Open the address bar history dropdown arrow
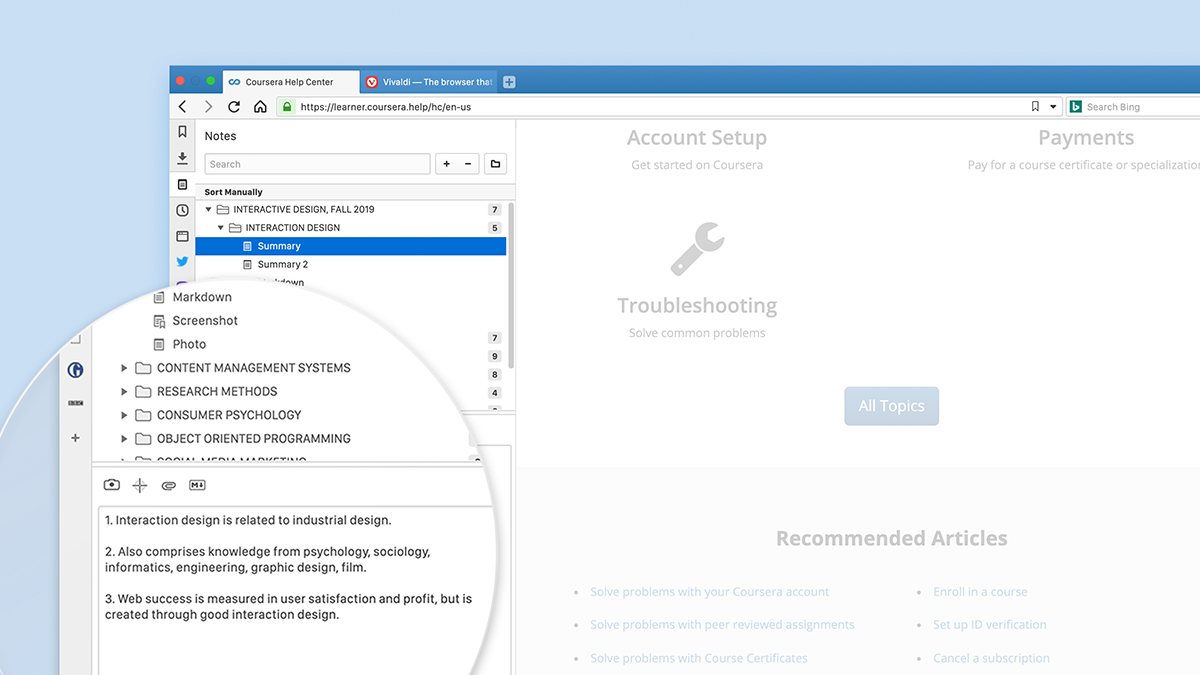The width and height of the screenshot is (1200, 675). click(x=1053, y=107)
